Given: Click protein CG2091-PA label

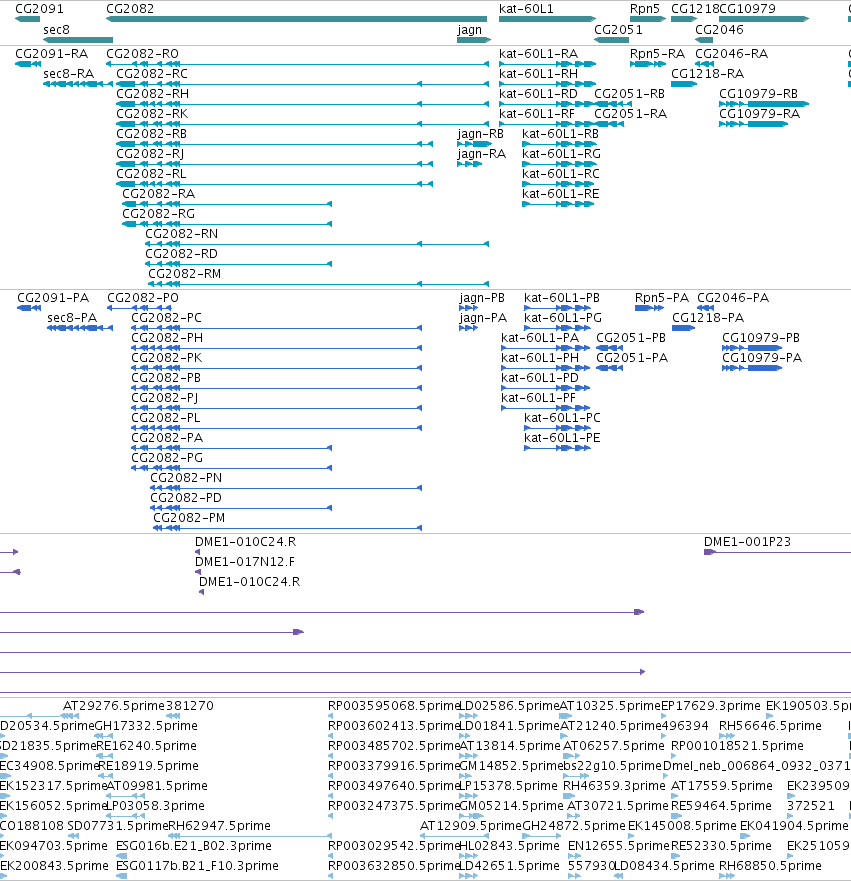Looking at the screenshot, I should [53, 298].
